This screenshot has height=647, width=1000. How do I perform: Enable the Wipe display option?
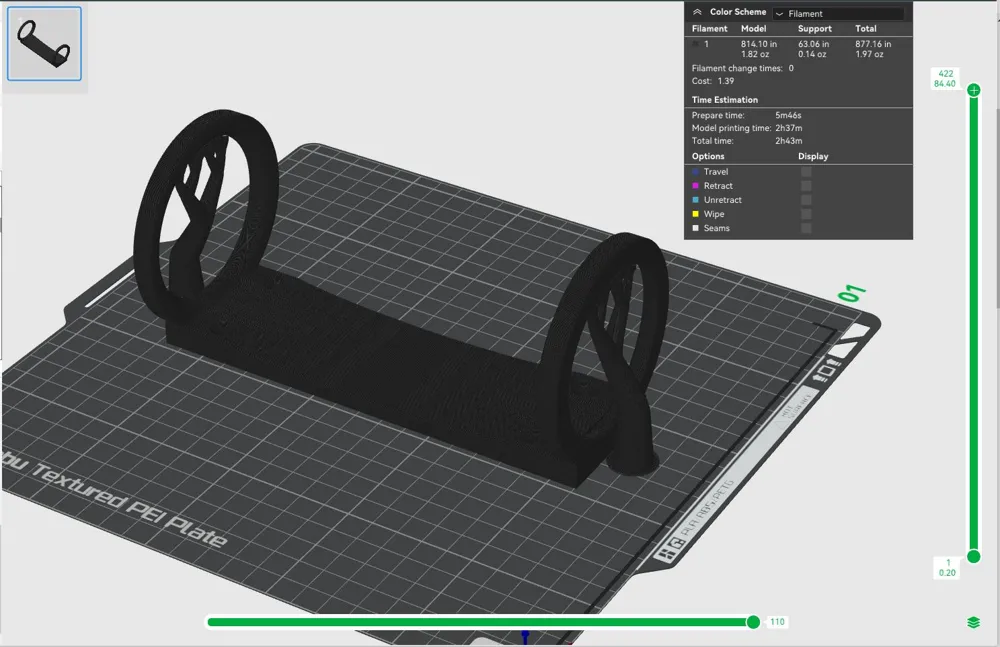click(x=805, y=214)
